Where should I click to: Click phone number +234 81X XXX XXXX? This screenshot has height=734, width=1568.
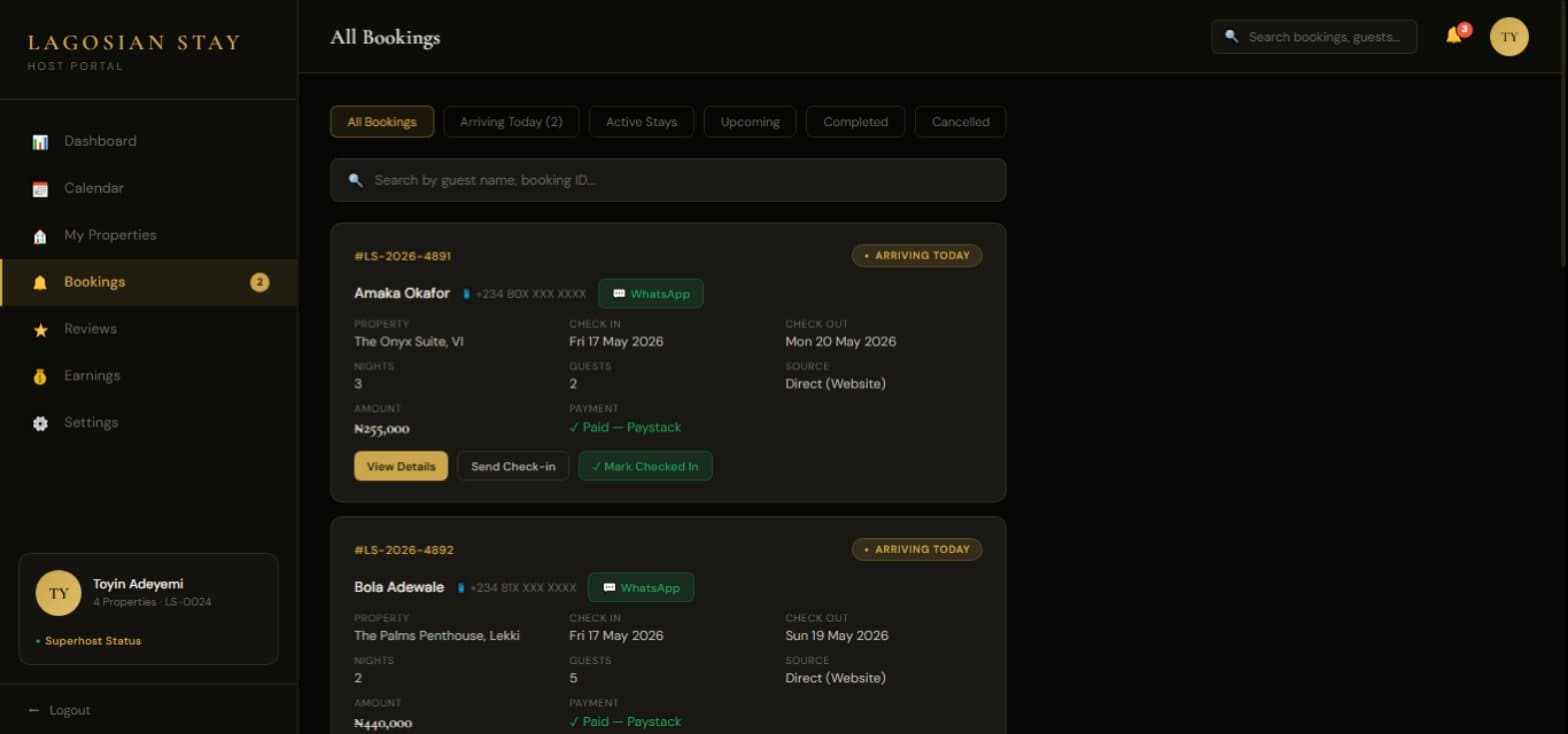pos(523,588)
